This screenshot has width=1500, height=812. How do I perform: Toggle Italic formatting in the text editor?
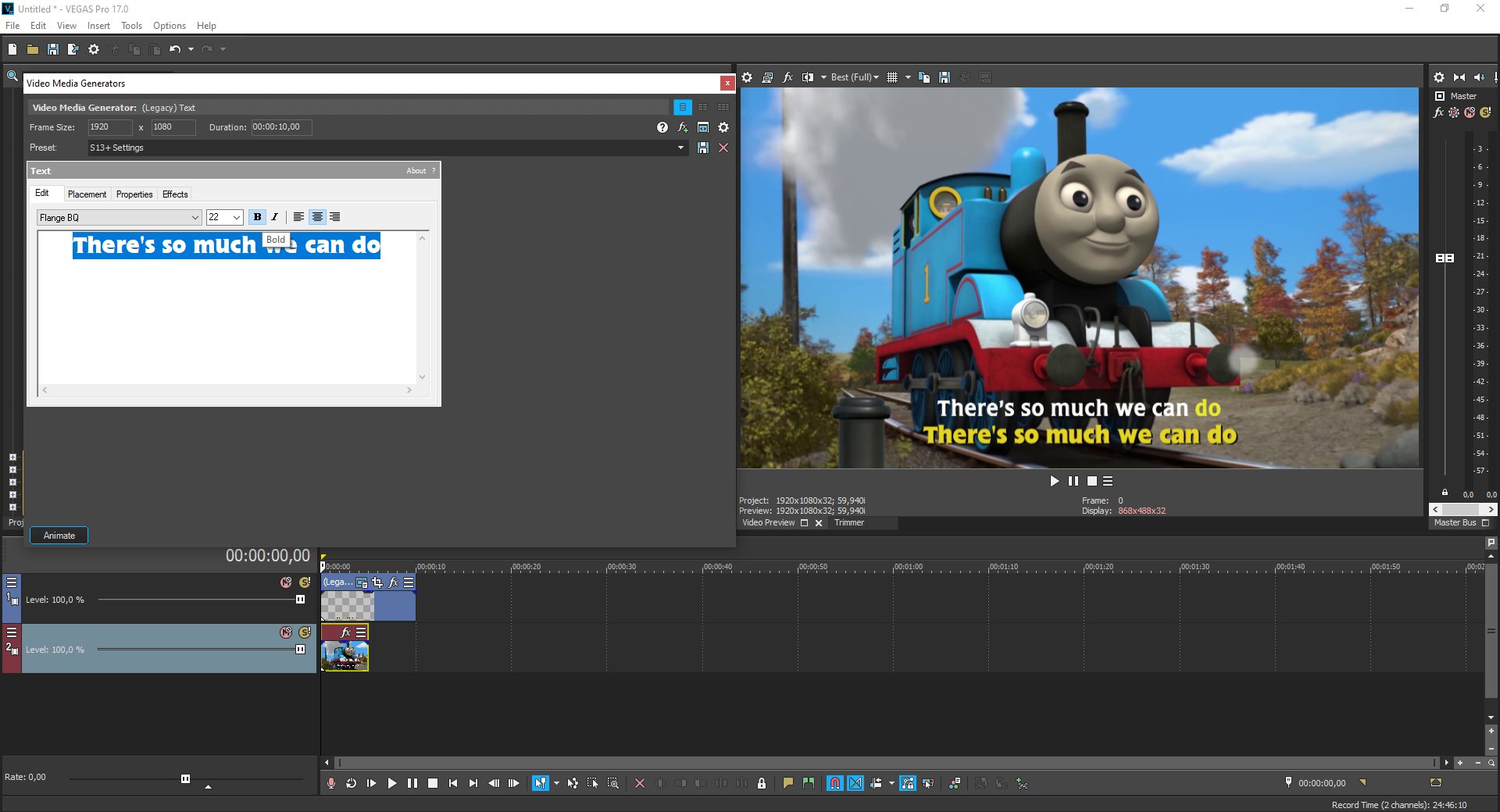tap(274, 217)
